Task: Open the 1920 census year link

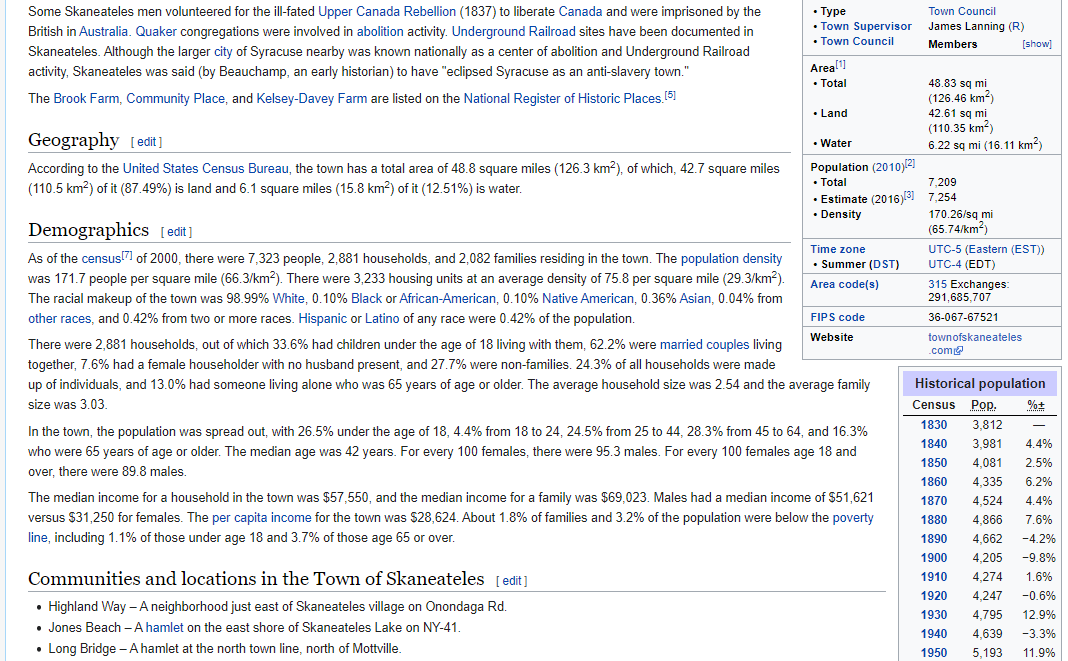Action: [x=934, y=596]
